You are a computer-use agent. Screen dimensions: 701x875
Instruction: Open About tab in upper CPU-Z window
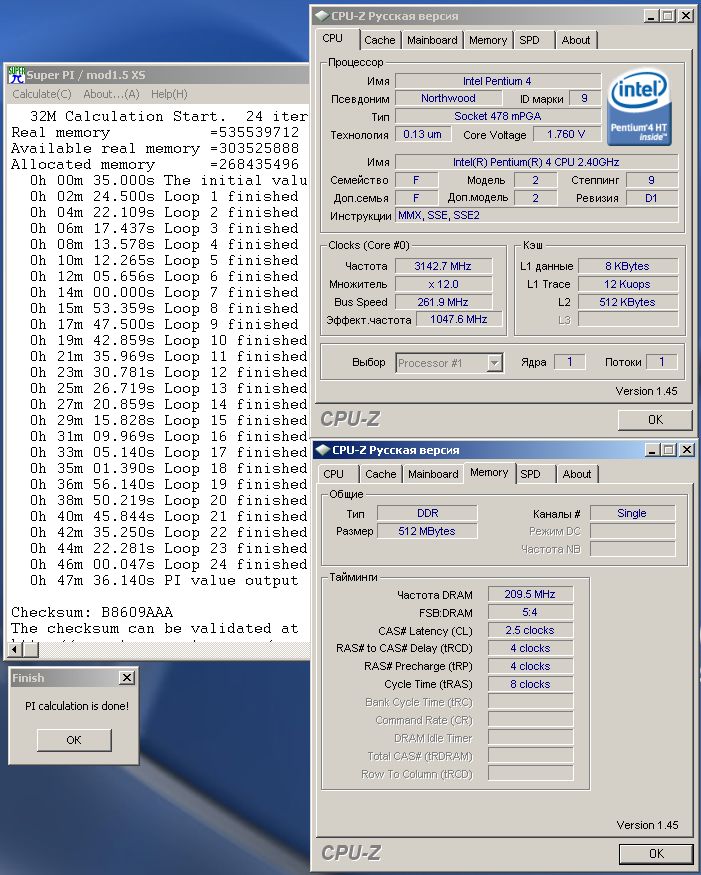coord(575,40)
